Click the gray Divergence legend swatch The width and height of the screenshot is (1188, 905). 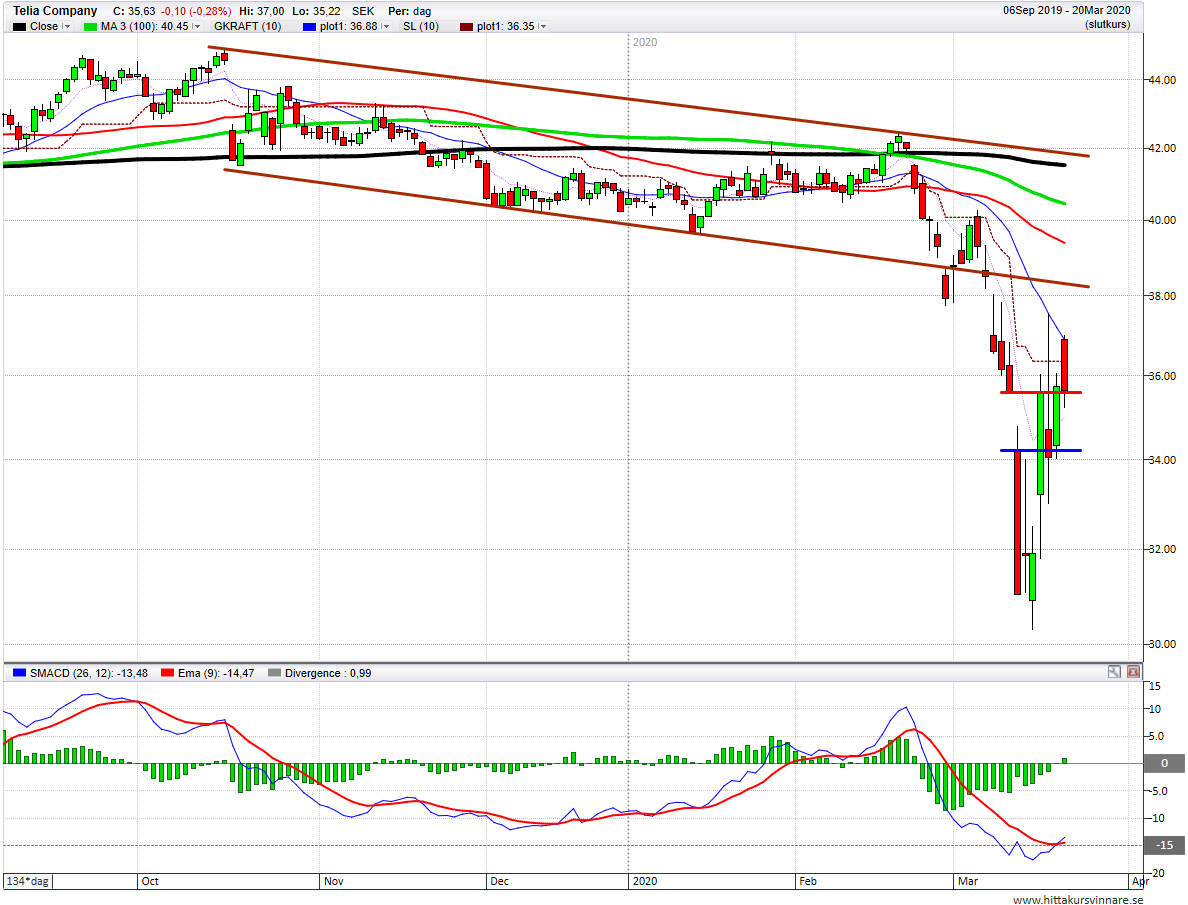click(274, 673)
